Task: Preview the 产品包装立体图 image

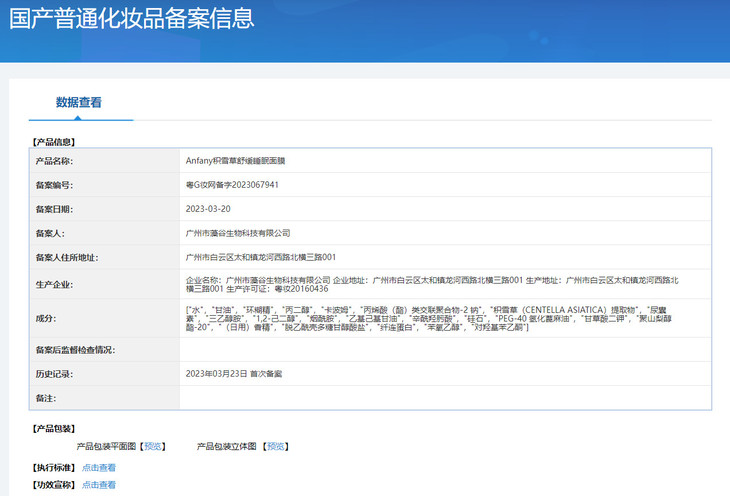Action: (275, 446)
